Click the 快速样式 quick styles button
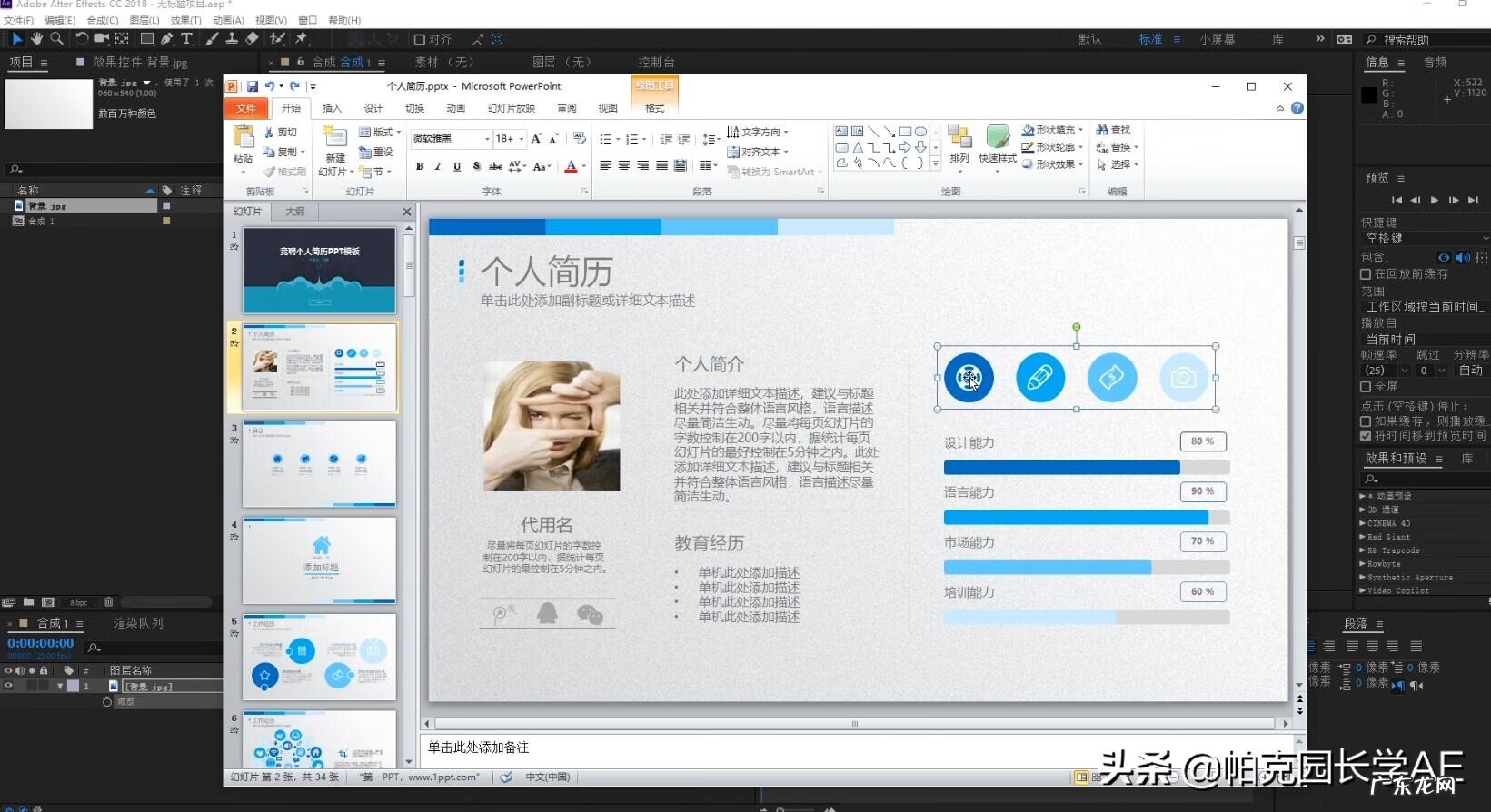 click(998, 145)
